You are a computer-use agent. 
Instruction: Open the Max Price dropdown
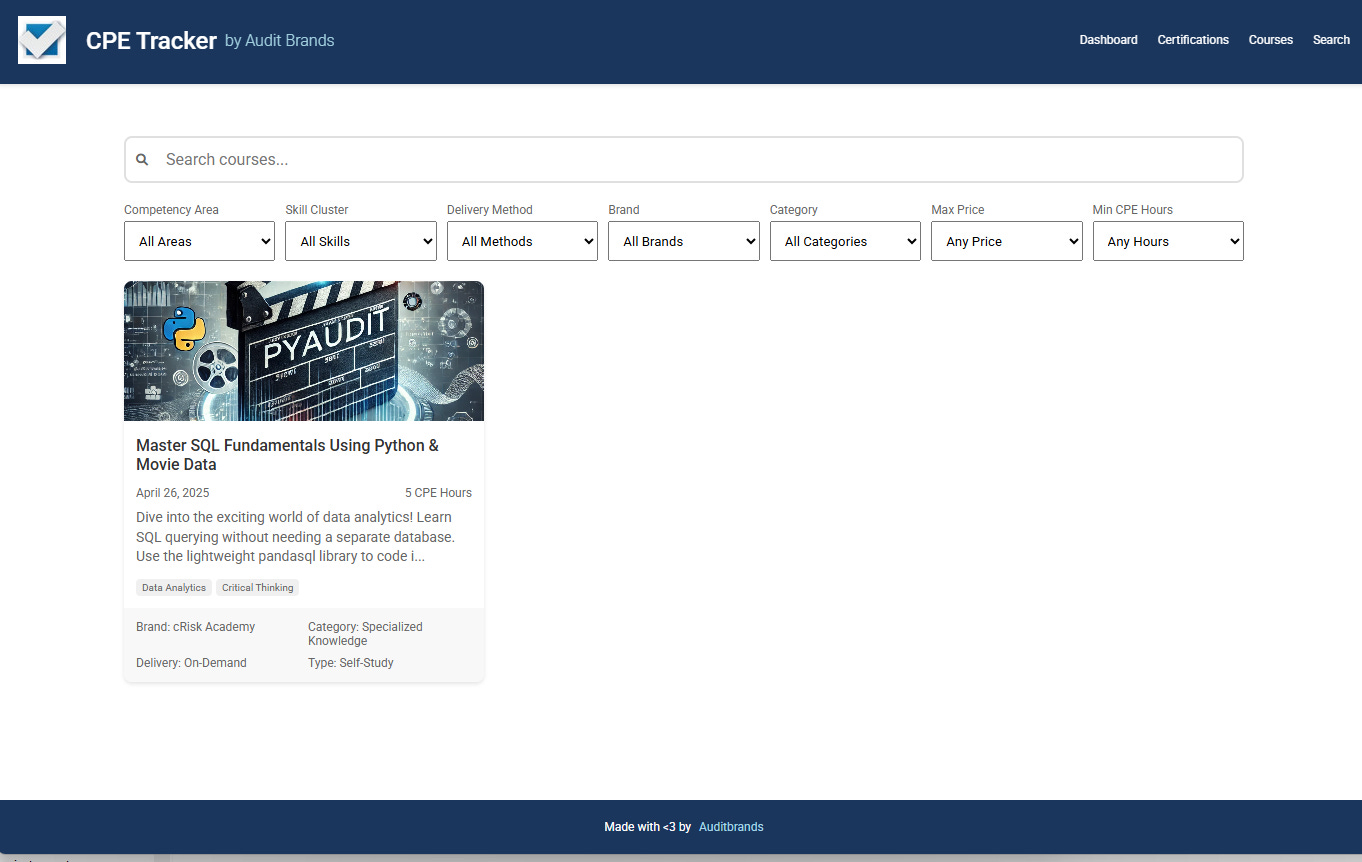pos(1007,241)
